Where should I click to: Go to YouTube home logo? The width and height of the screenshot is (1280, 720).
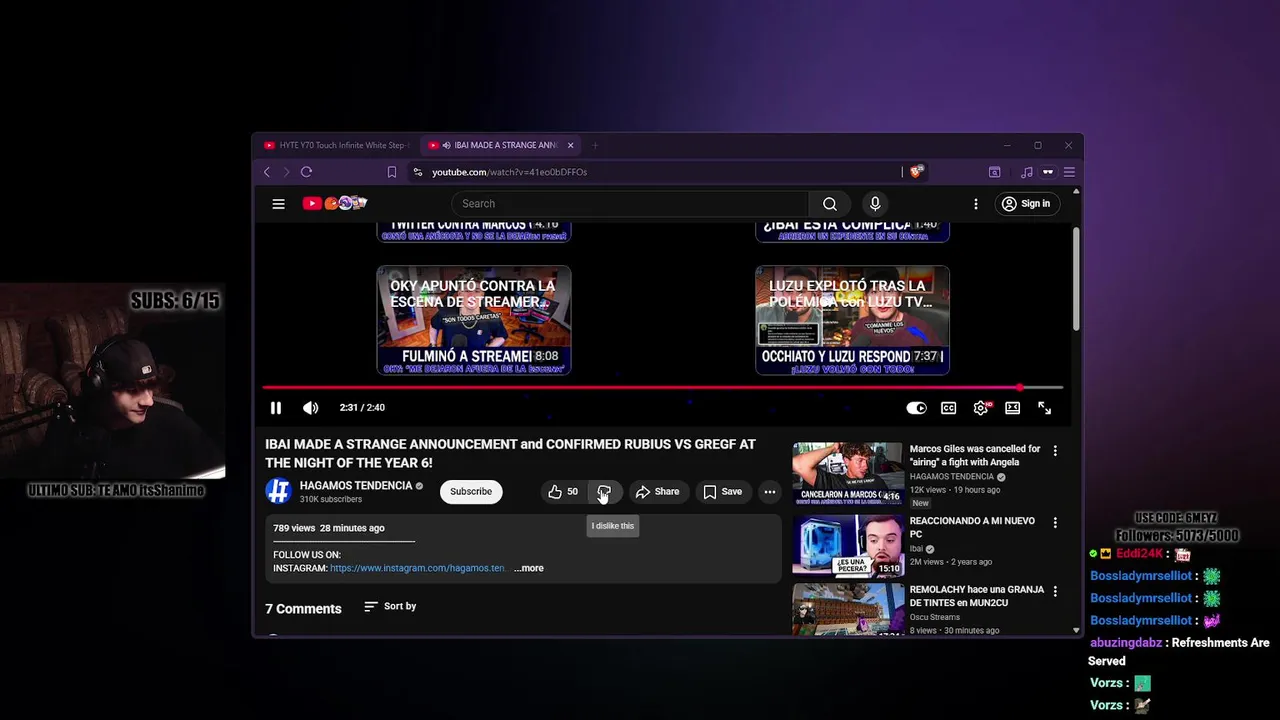(x=335, y=204)
